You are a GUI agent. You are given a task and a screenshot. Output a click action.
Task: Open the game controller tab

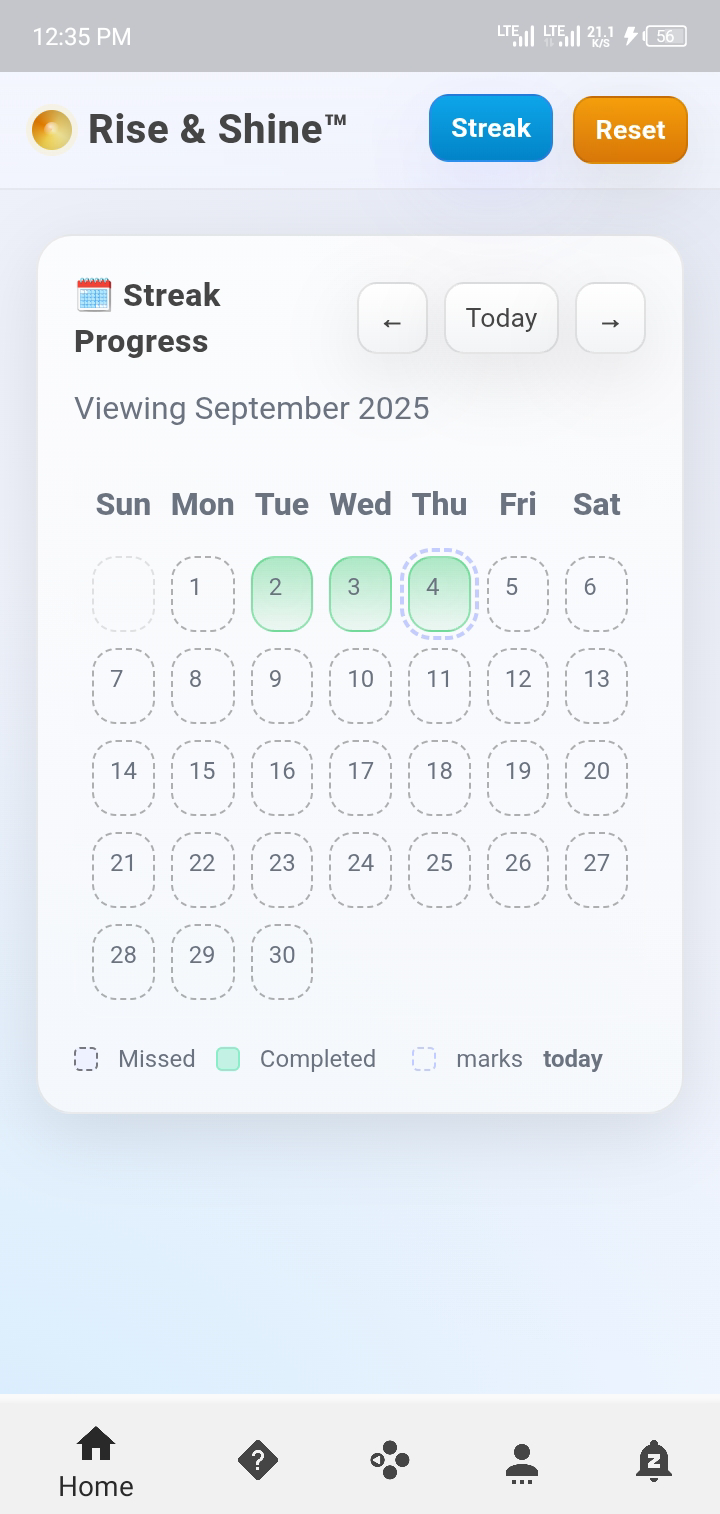coord(390,1460)
